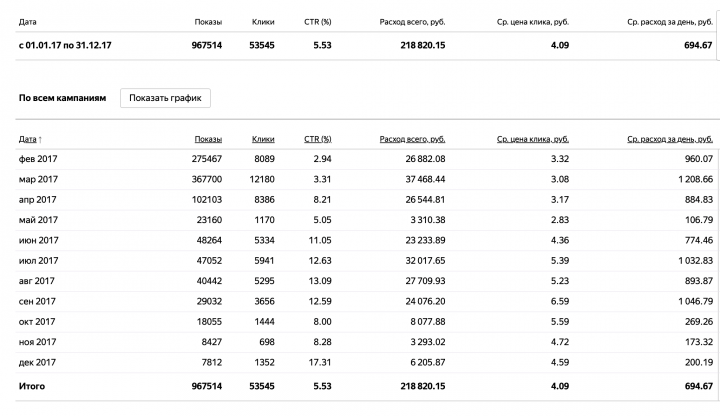Click the 'Показать график' button
The image size is (720, 416).
click(x=165, y=98)
